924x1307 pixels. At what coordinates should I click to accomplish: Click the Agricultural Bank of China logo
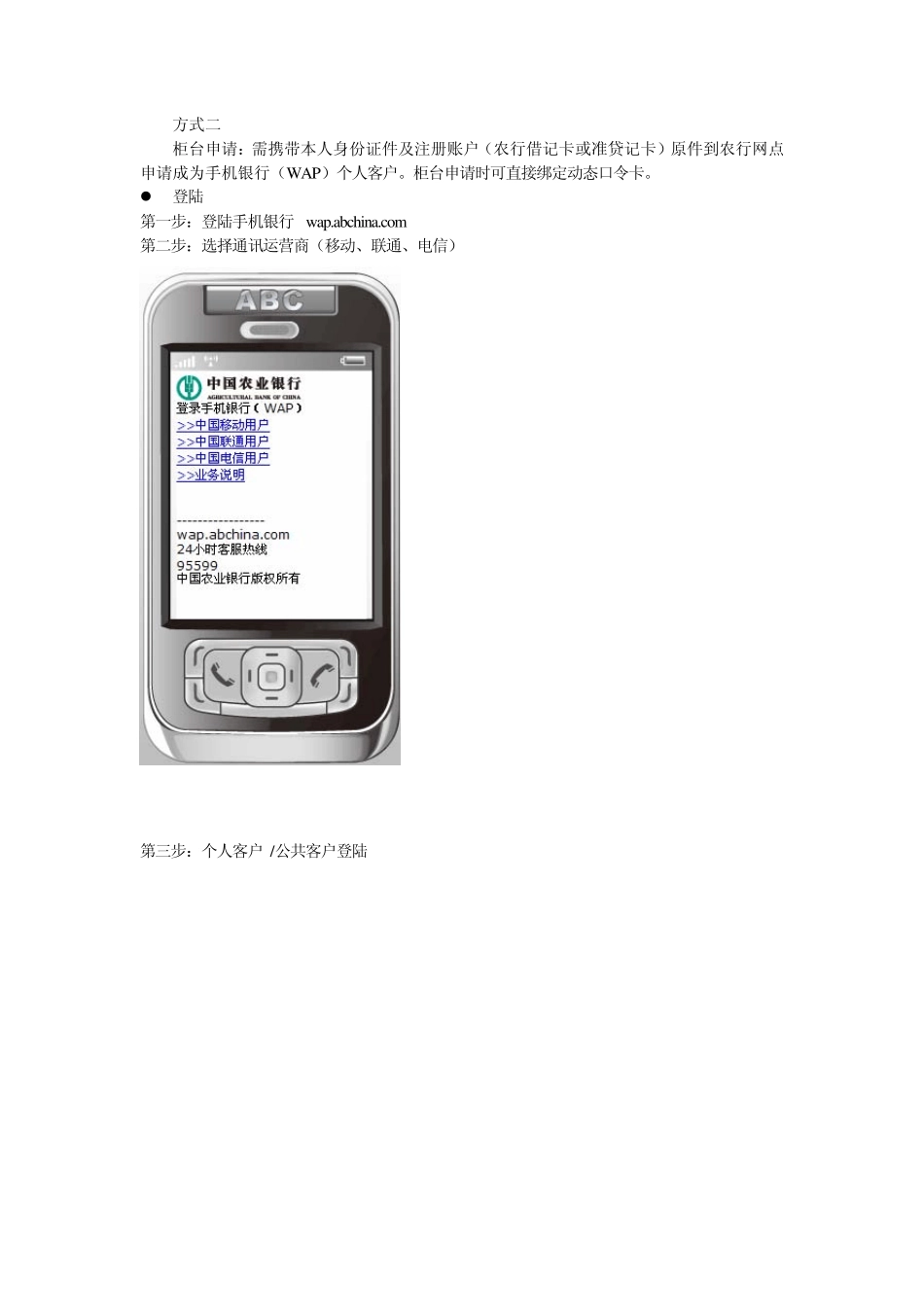(238, 386)
